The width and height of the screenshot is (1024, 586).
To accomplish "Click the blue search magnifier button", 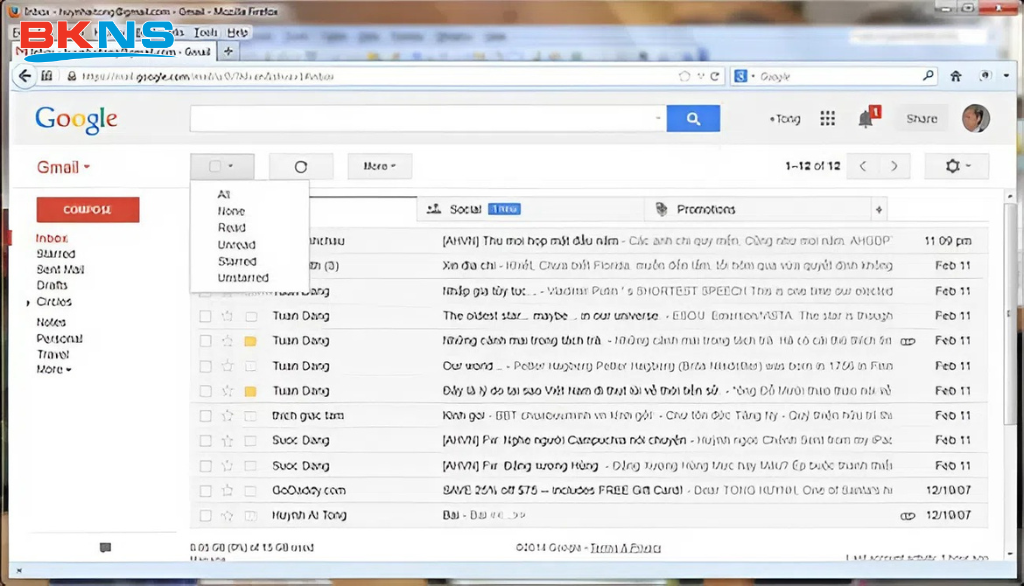I will pyautogui.click(x=693, y=119).
